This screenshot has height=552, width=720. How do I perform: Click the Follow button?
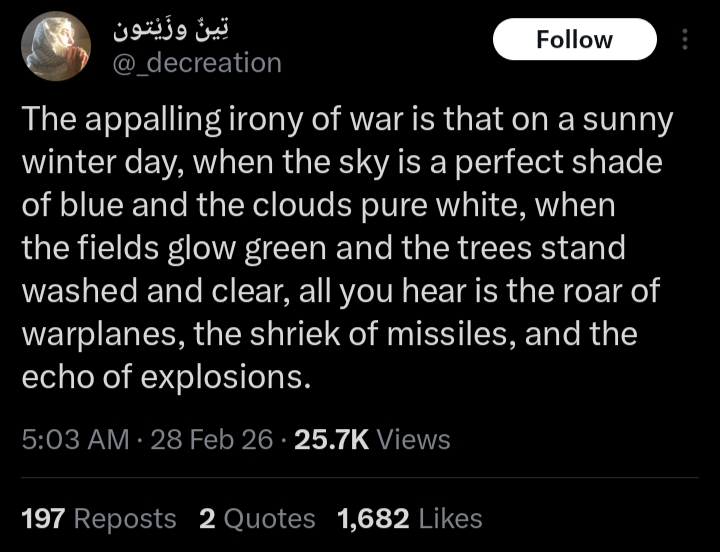pos(575,40)
